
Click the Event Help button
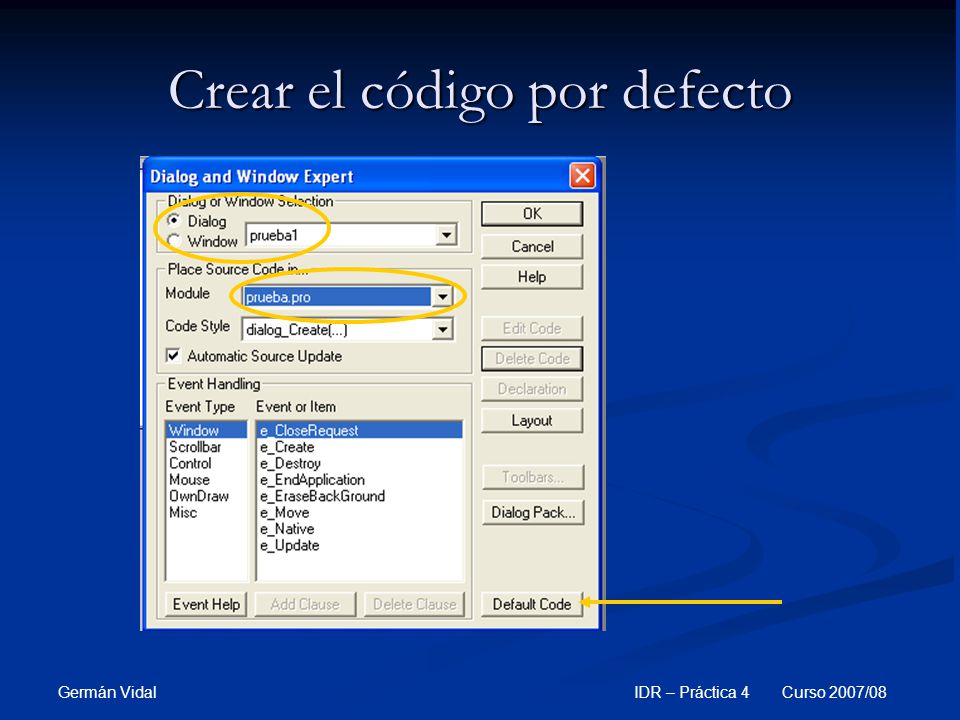click(x=206, y=604)
